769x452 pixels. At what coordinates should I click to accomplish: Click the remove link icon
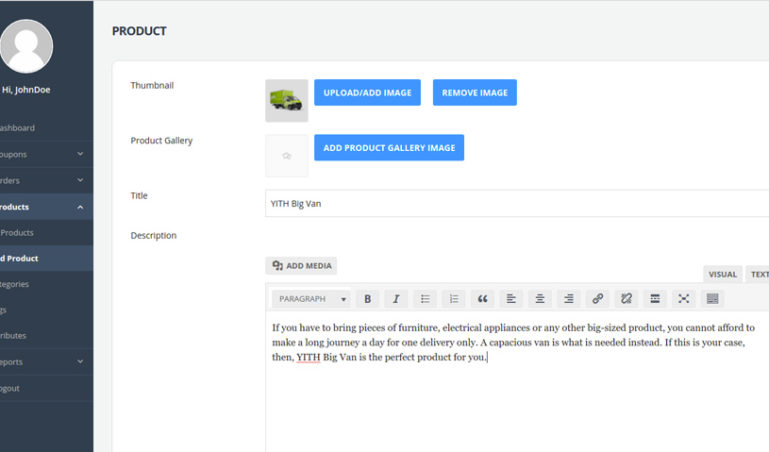tap(626, 299)
